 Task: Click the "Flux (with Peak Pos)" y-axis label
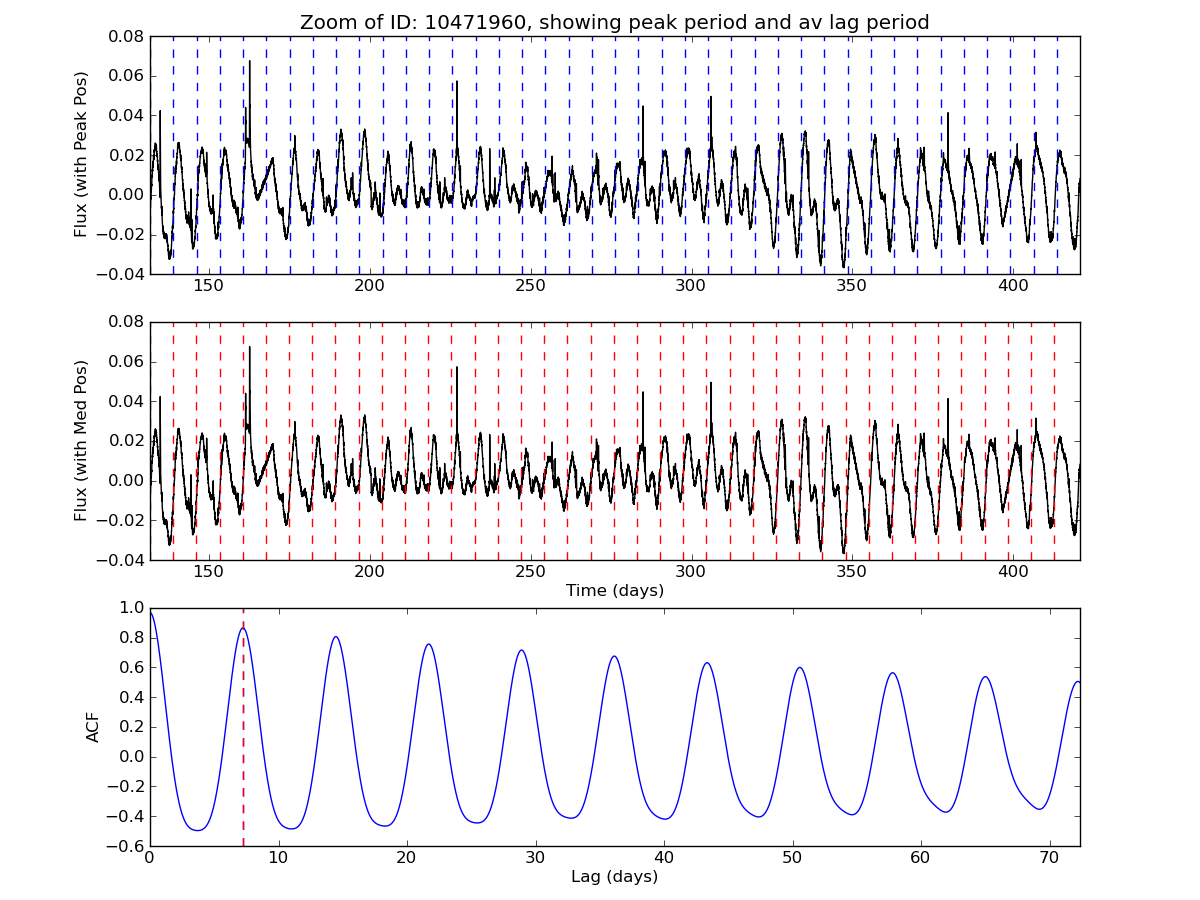(81, 154)
